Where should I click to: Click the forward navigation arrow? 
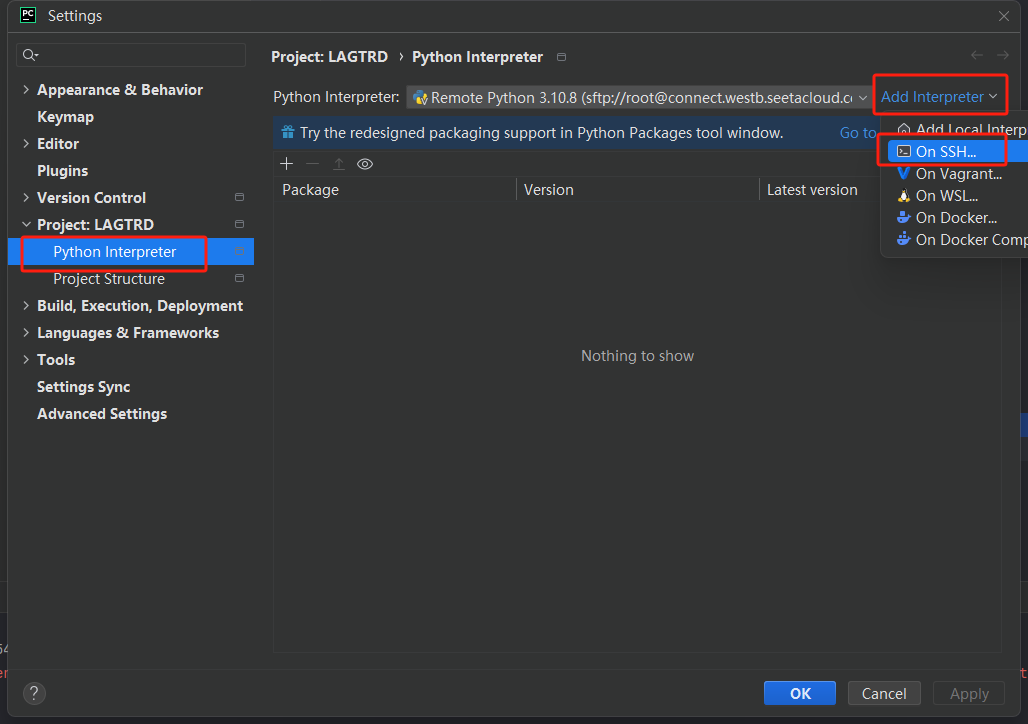point(1002,56)
